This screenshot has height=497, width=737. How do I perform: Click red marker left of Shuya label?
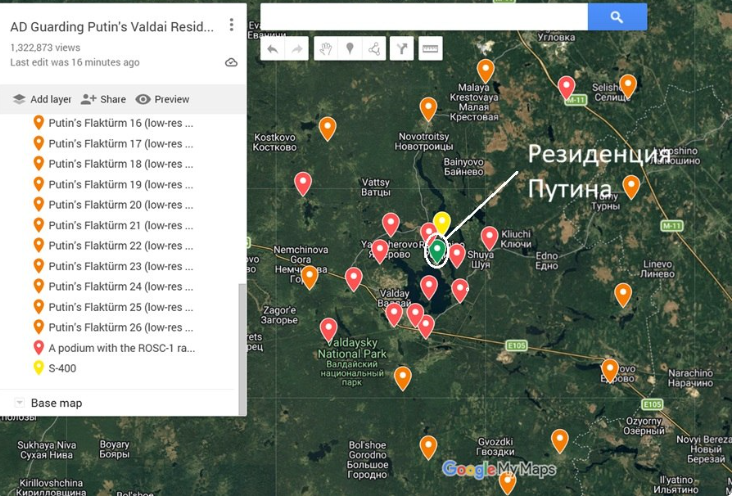457,255
